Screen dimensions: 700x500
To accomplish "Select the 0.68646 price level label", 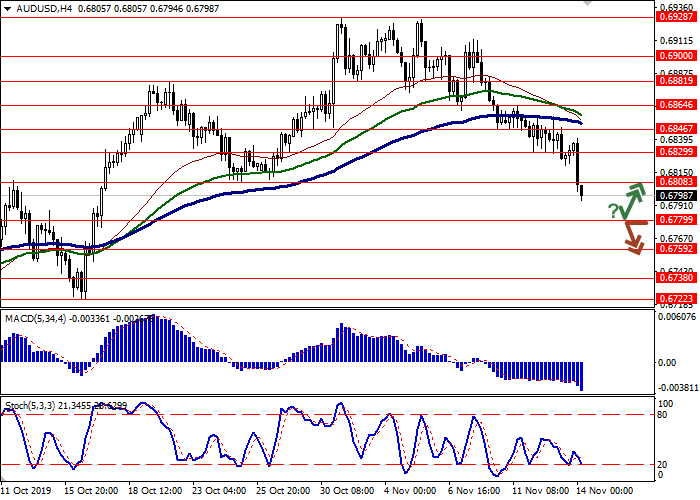I will [675, 104].
